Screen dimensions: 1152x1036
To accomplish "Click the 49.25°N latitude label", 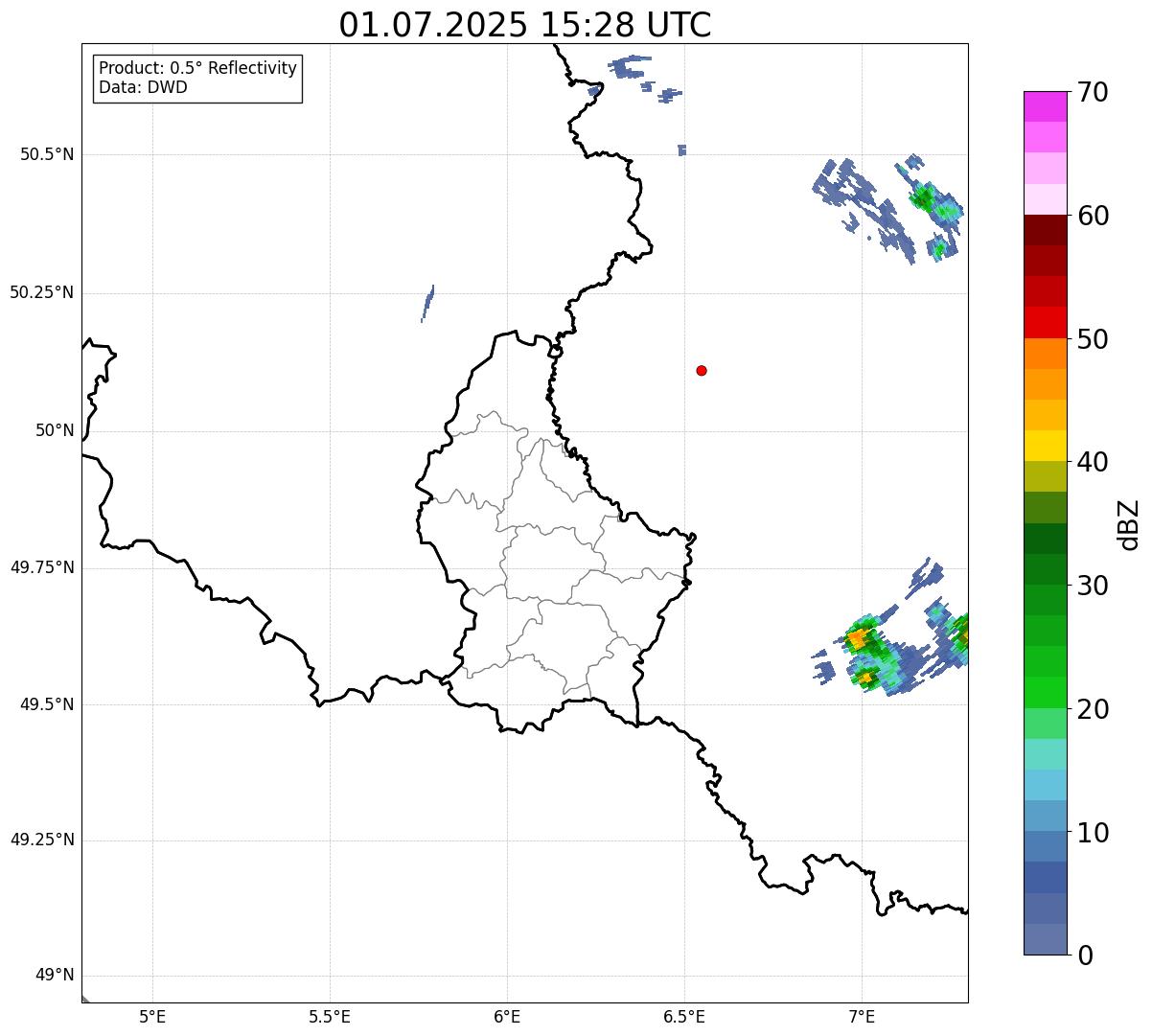I will (41, 840).
